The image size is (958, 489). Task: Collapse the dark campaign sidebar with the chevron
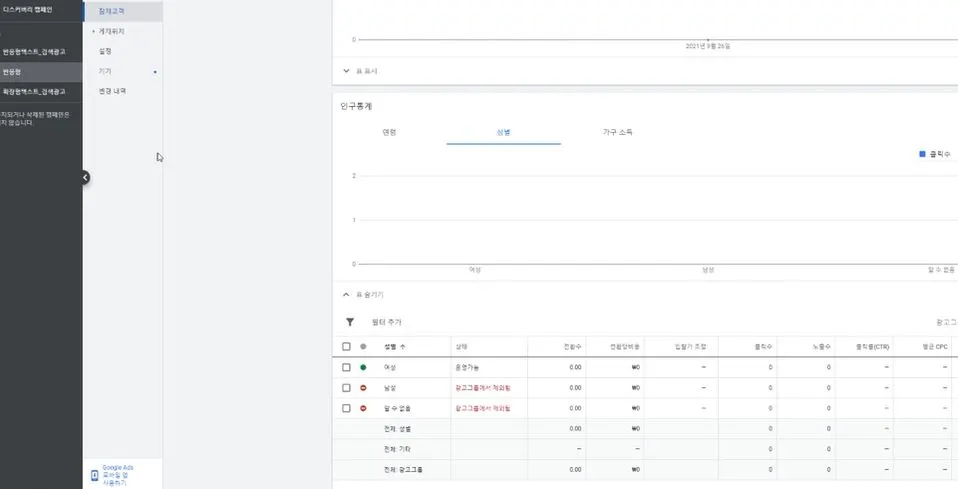coord(85,177)
